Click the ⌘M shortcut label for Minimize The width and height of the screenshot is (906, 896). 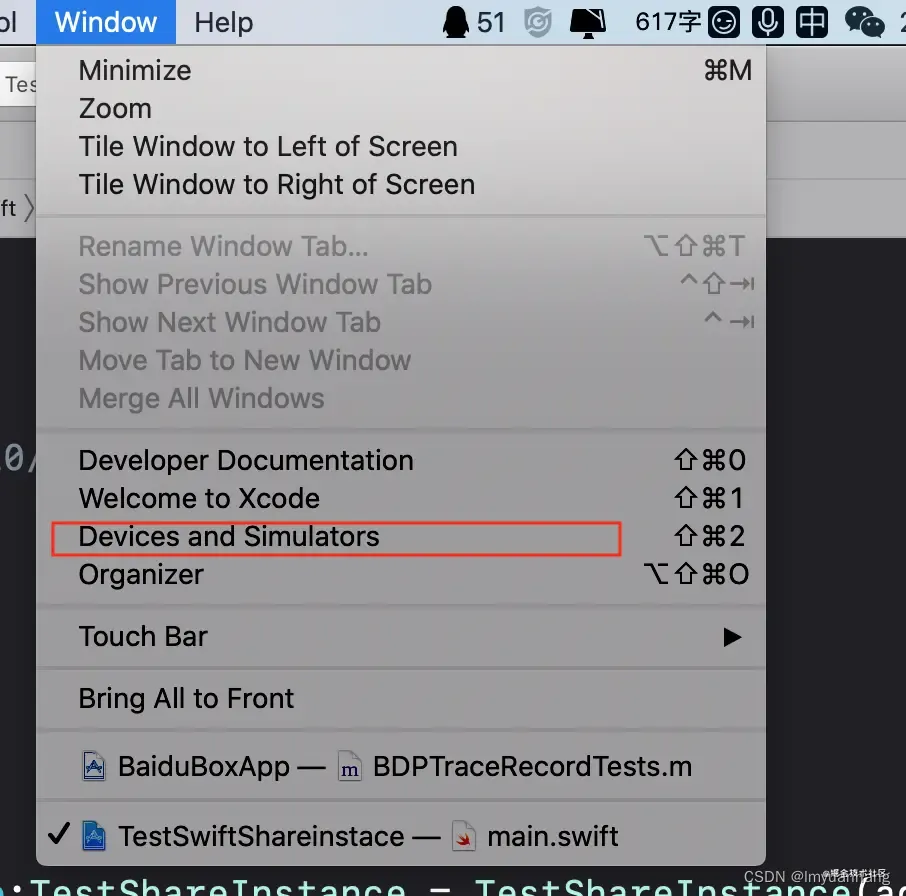[728, 70]
